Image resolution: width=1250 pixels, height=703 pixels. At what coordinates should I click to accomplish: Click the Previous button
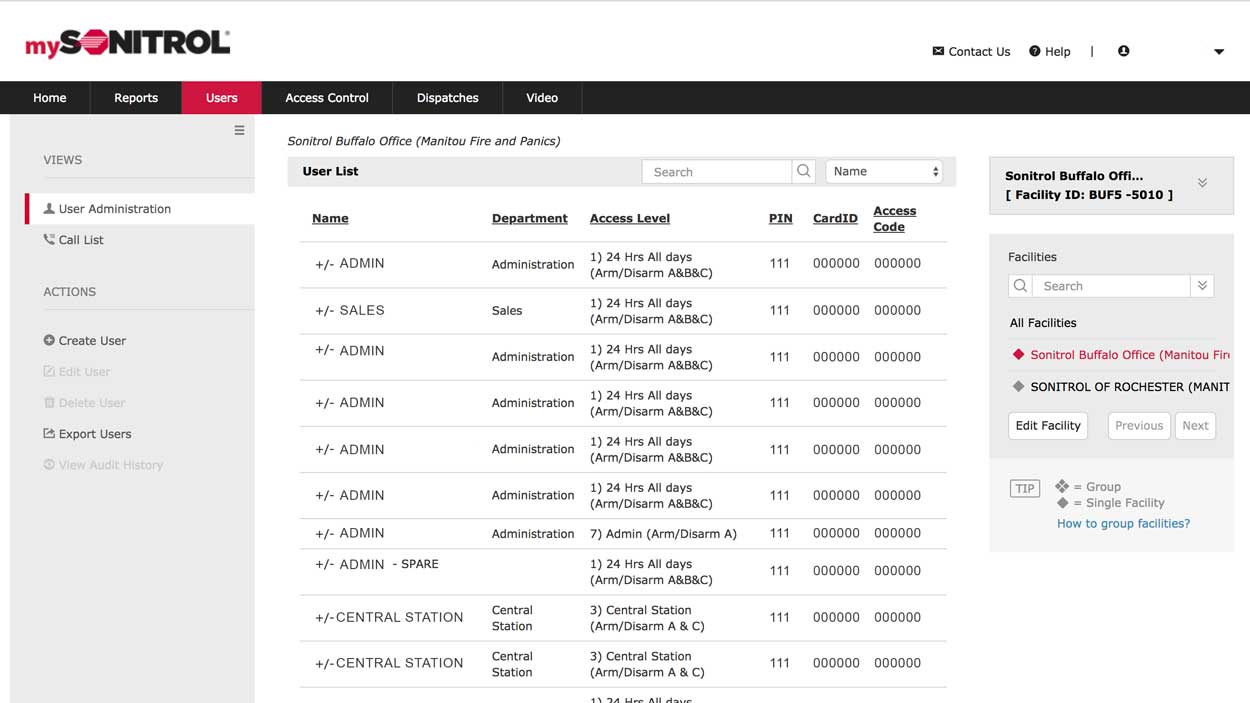tap(1139, 425)
